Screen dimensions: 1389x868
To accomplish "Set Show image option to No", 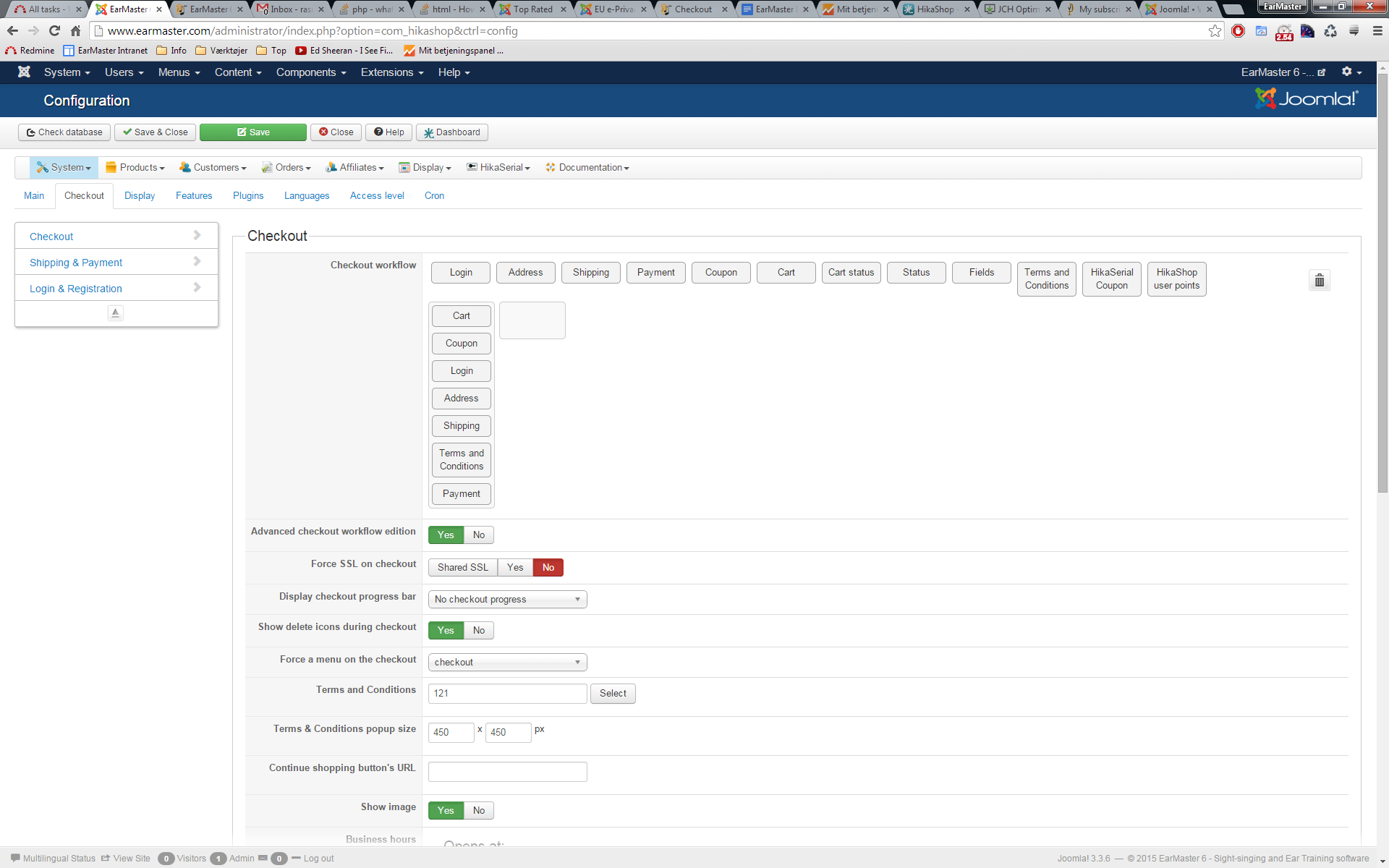I will coord(478,811).
